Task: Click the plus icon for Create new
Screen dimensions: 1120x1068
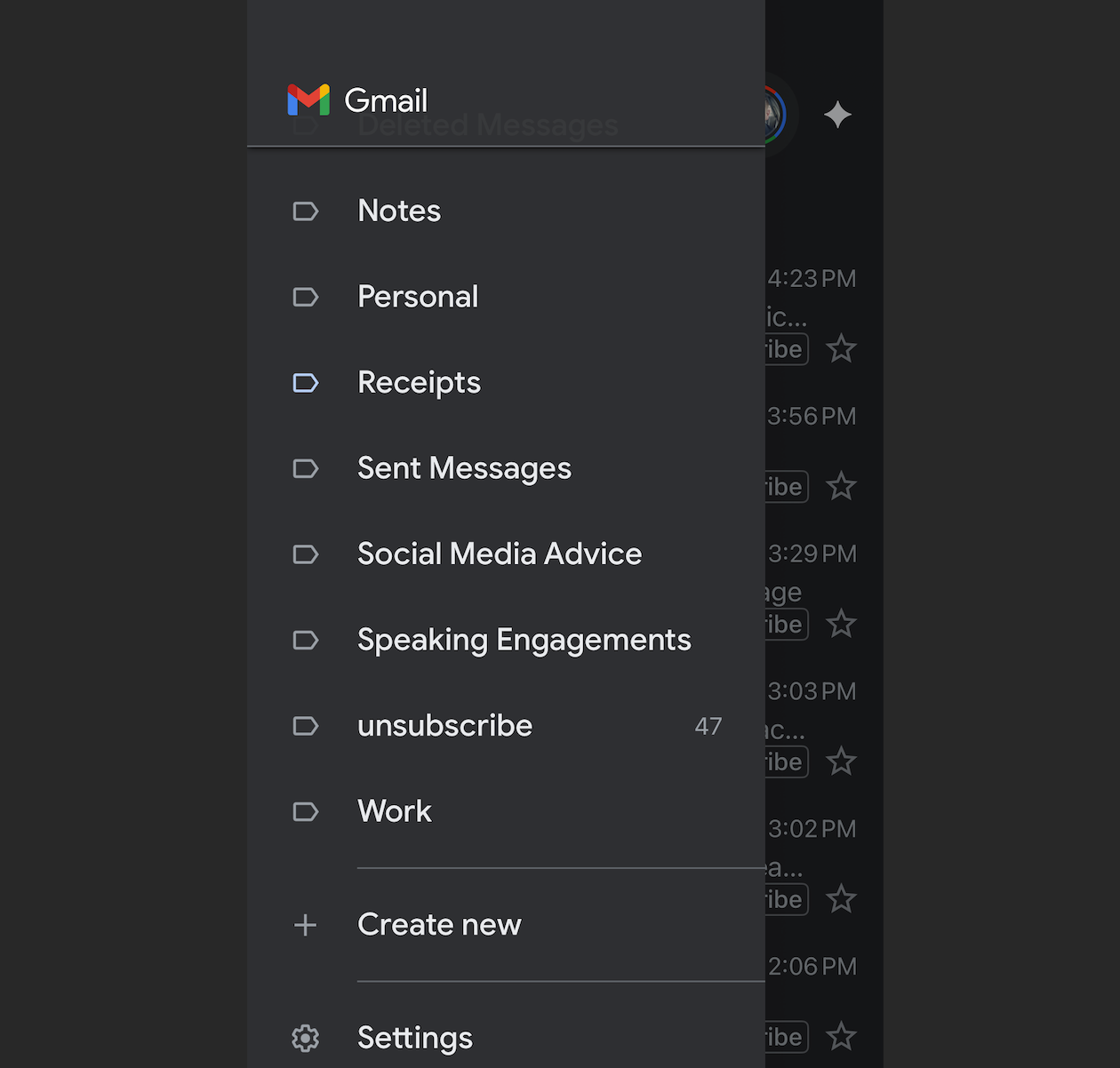Action: 305,925
